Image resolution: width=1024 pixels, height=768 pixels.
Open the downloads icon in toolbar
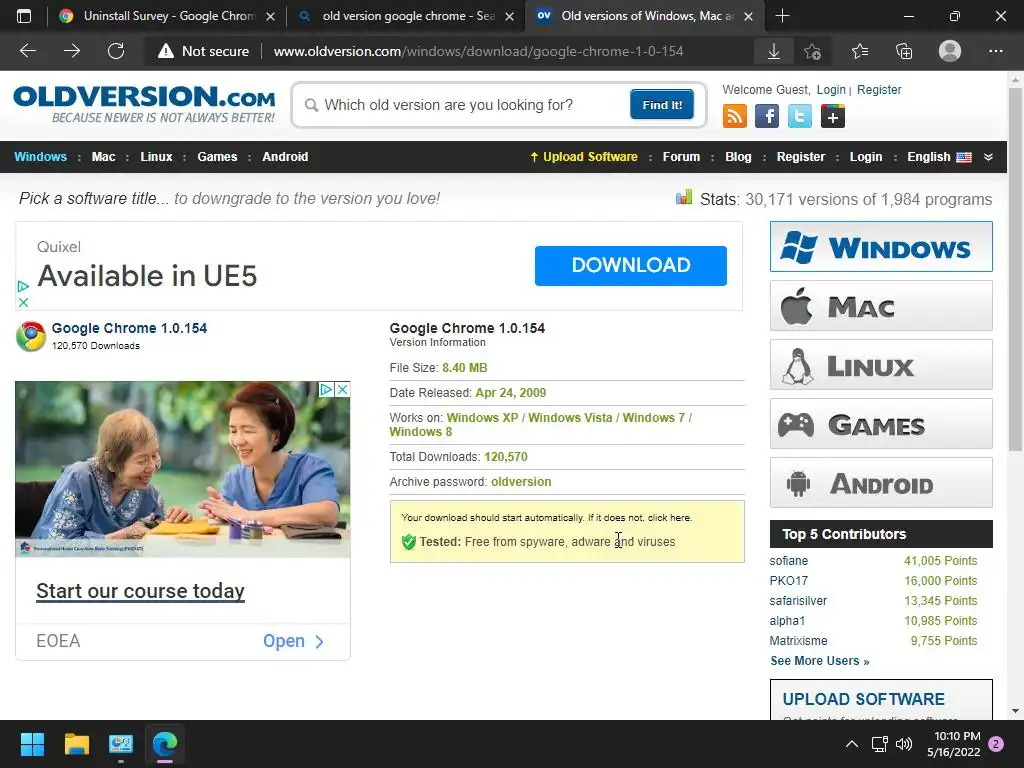774,51
